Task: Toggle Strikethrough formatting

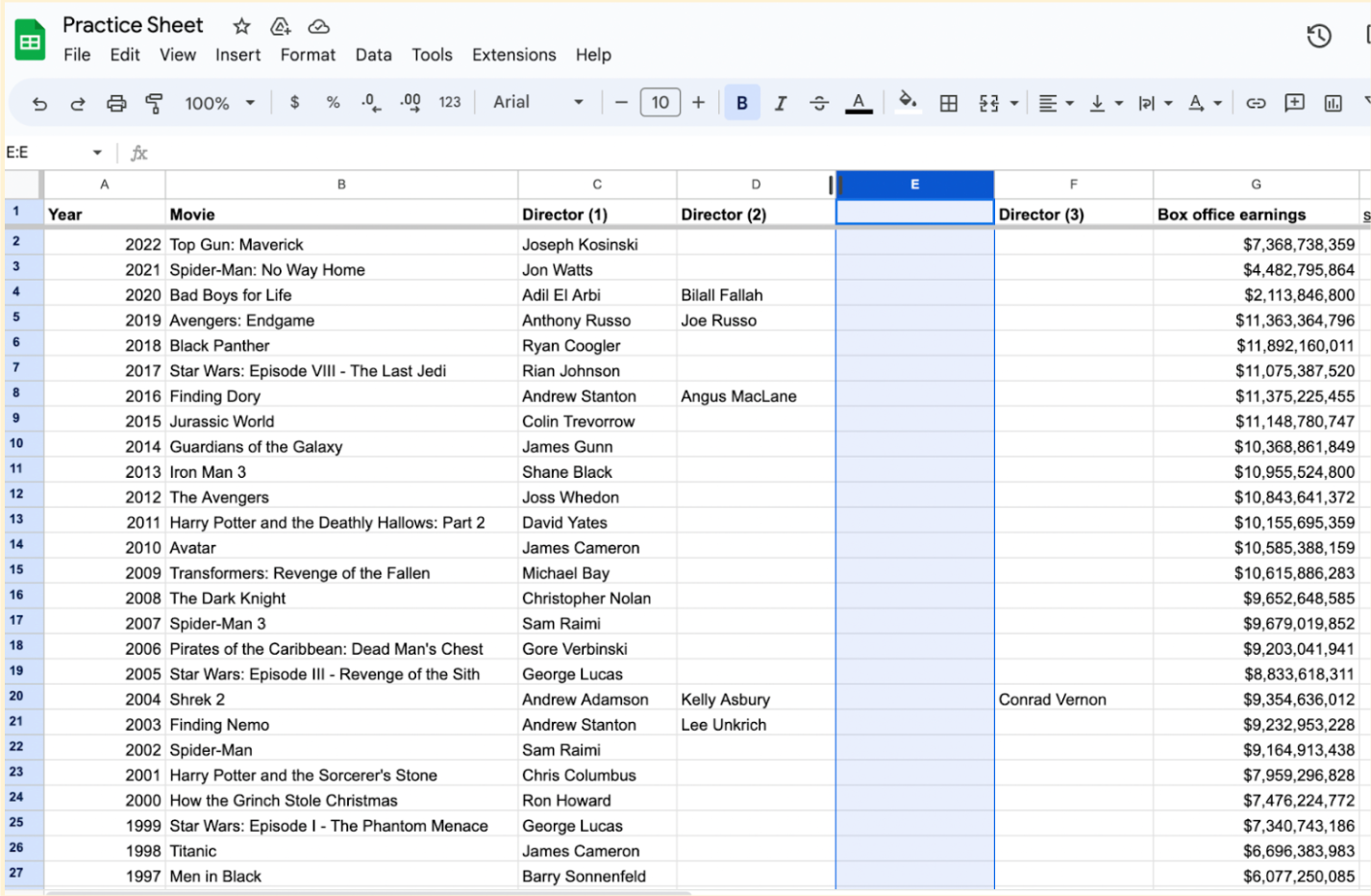Action: tap(819, 103)
